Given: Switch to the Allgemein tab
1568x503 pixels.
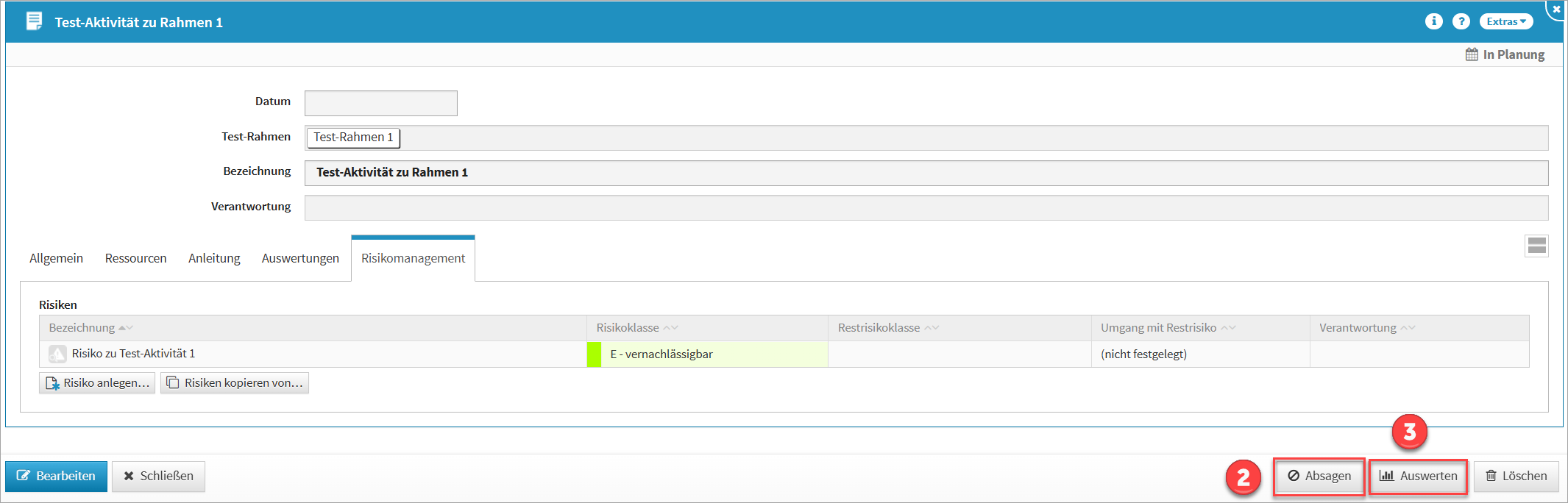Looking at the screenshot, I should 56,258.
